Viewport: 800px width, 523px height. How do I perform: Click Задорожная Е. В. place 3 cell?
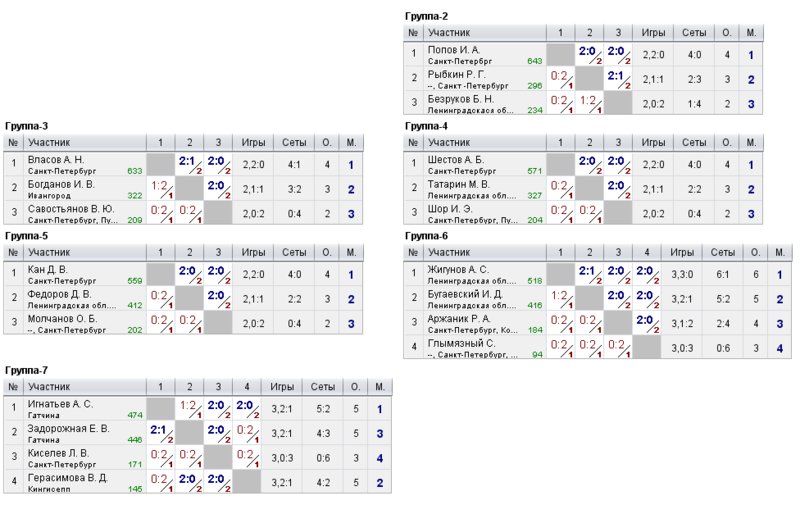(380, 434)
